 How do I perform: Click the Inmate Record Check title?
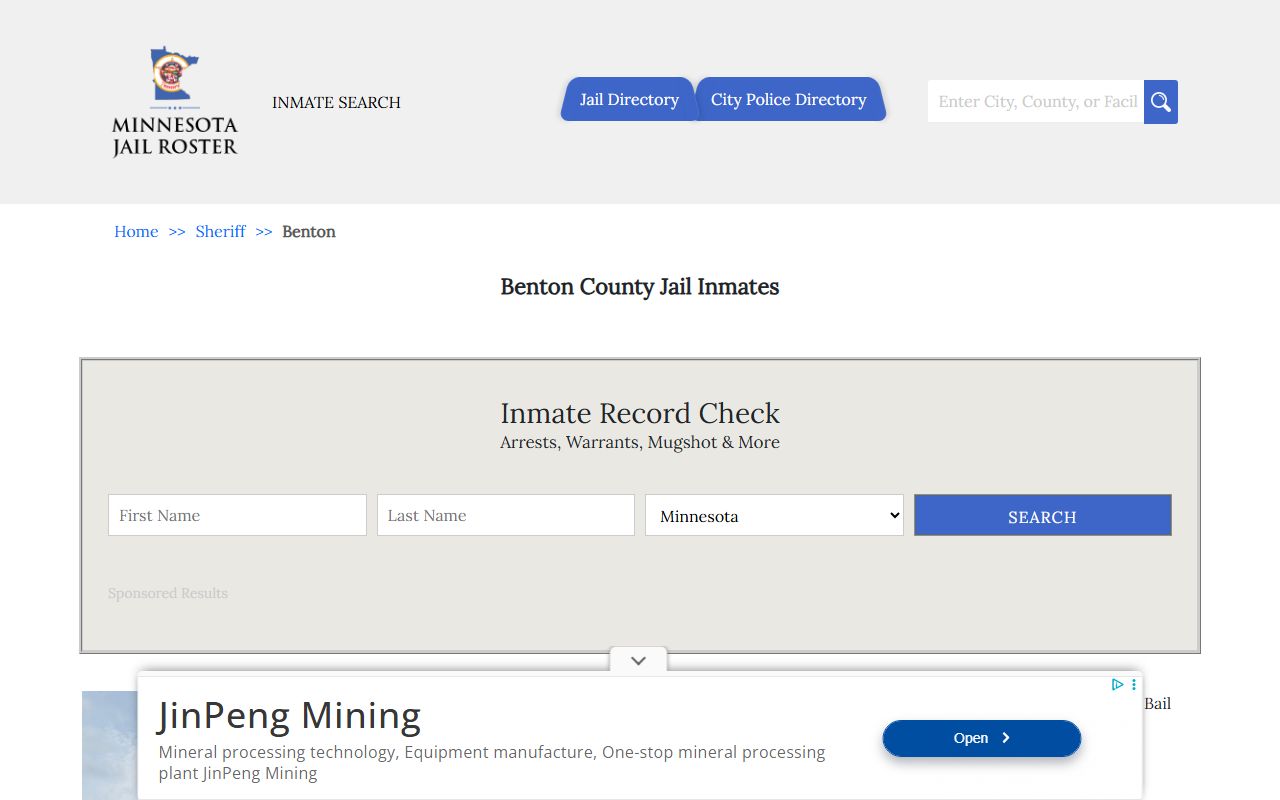point(640,413)
